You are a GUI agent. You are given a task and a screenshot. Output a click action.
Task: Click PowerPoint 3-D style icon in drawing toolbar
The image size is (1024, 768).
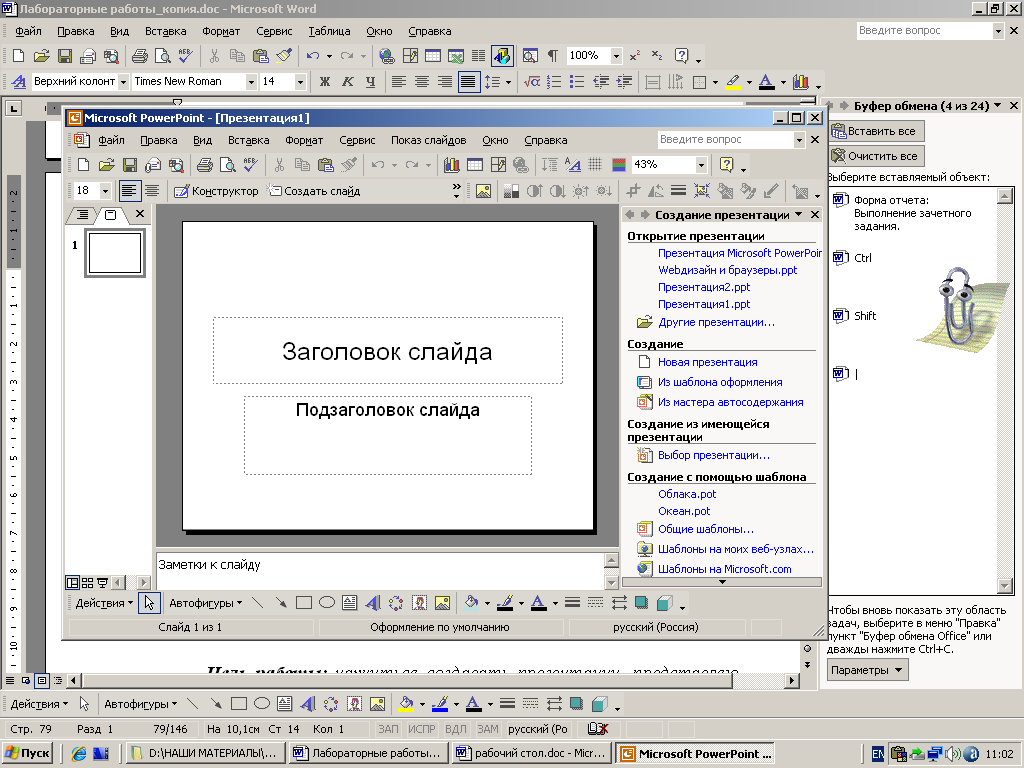pos(664,603)
